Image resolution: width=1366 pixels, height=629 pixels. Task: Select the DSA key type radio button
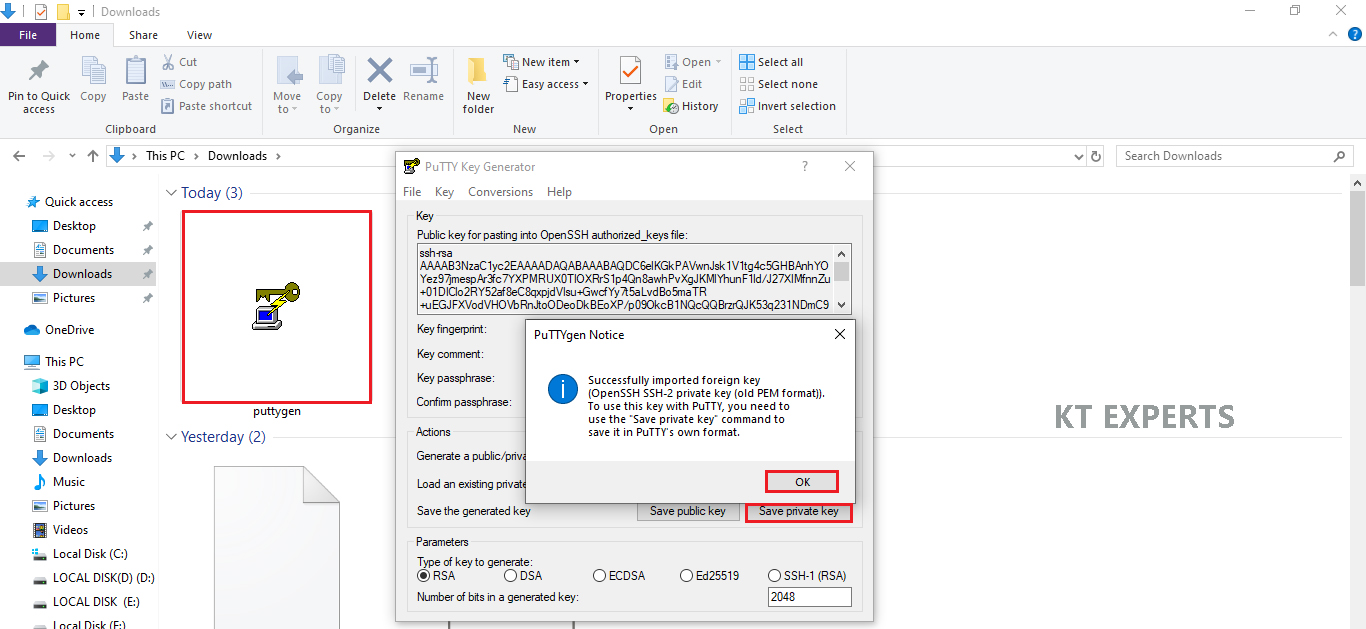[x=524, y=576]
